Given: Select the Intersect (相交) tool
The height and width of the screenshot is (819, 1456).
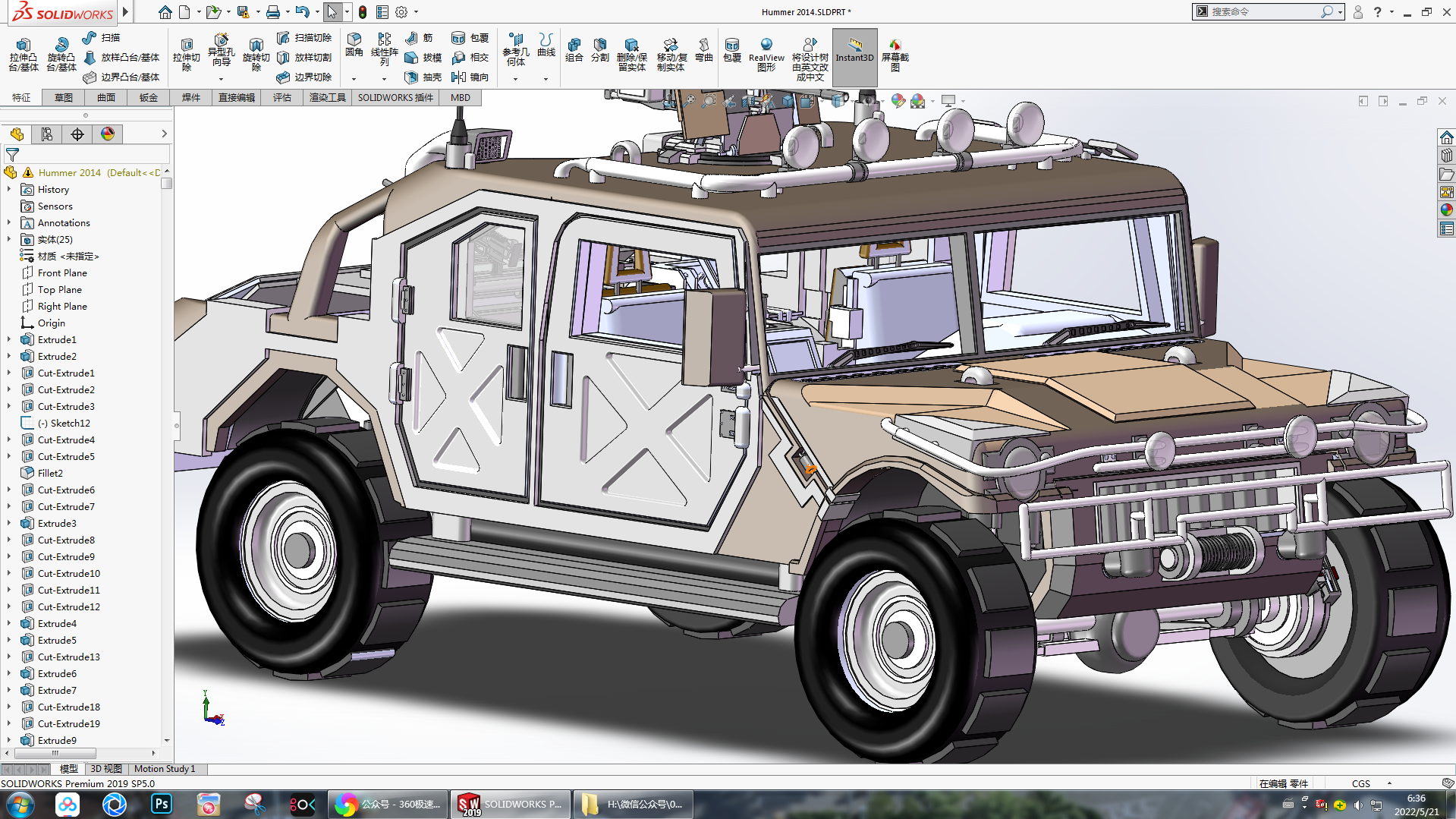Looking at the screenshot, I should coord(470,57).
